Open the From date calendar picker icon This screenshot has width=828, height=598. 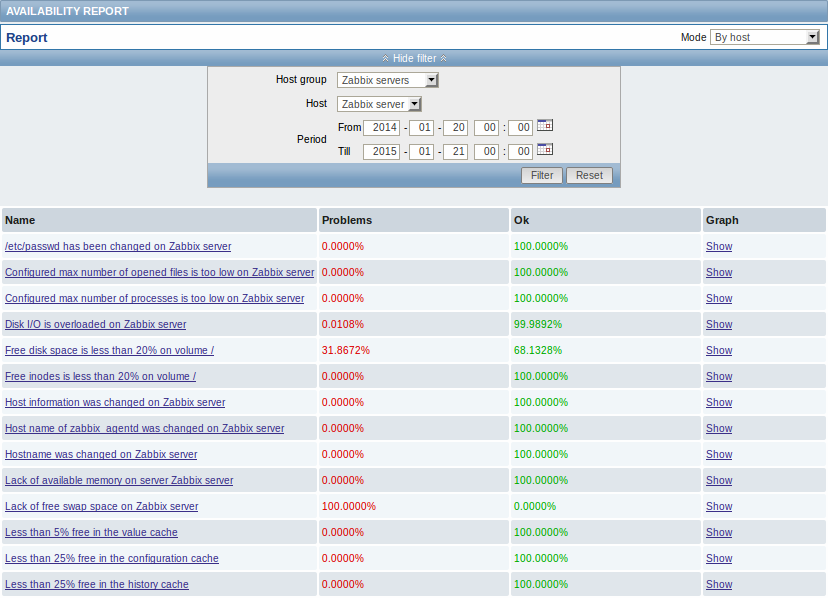[544, 126]
